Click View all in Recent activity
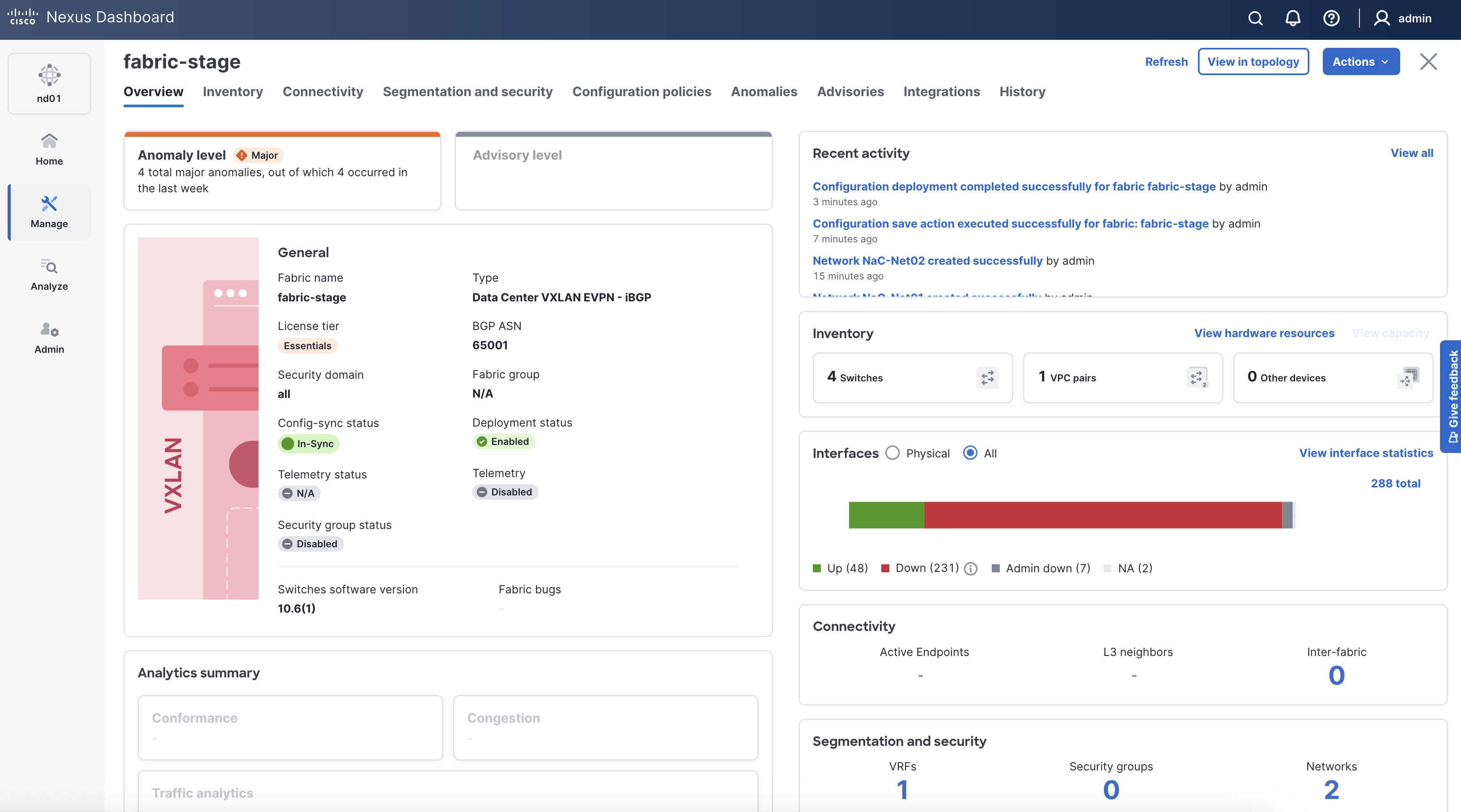This screenshot has height=812, width=1461. 1411,153
